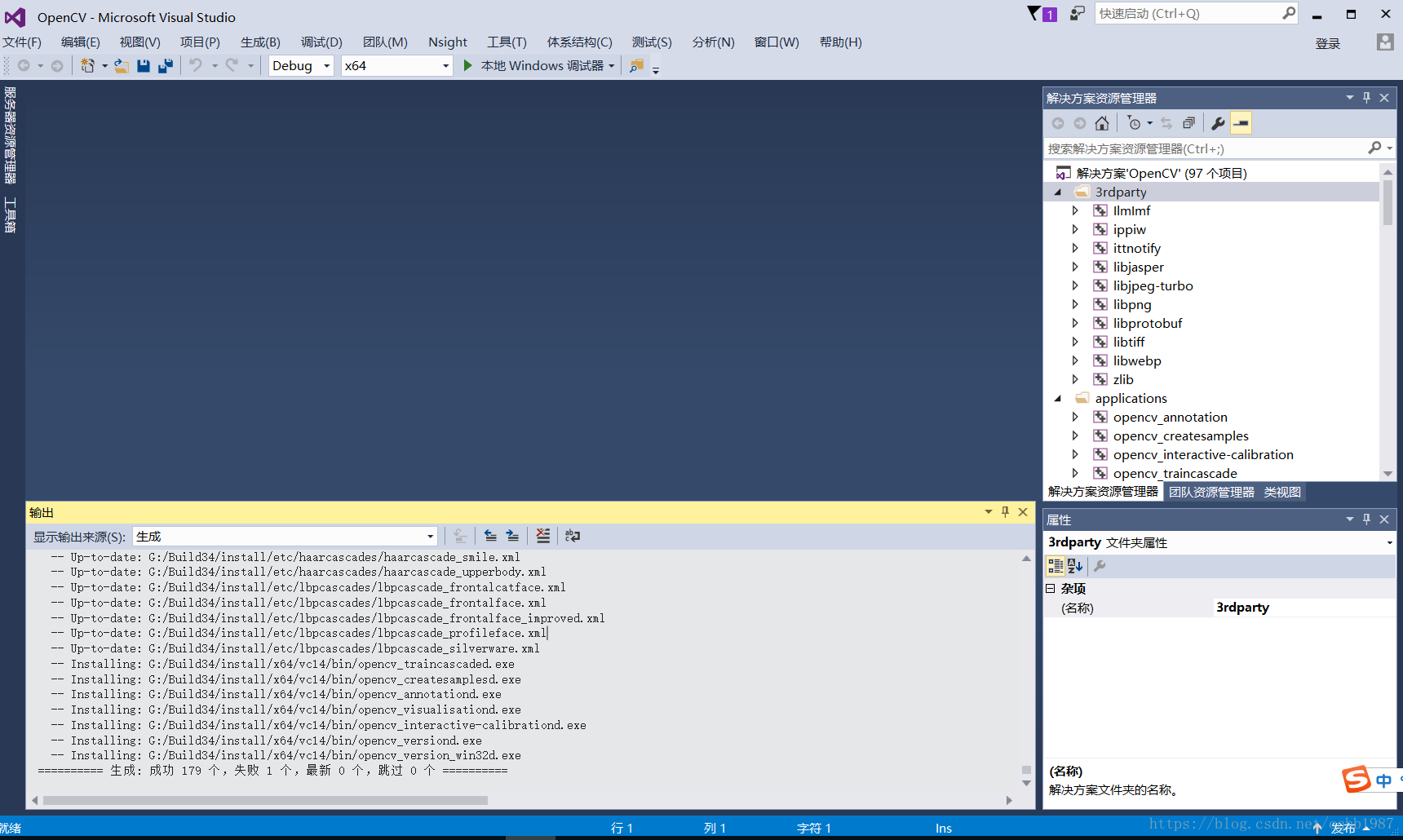Toggle the Preview Selected Items button
Viewport: 1403px width, 840px height.
1241,123
